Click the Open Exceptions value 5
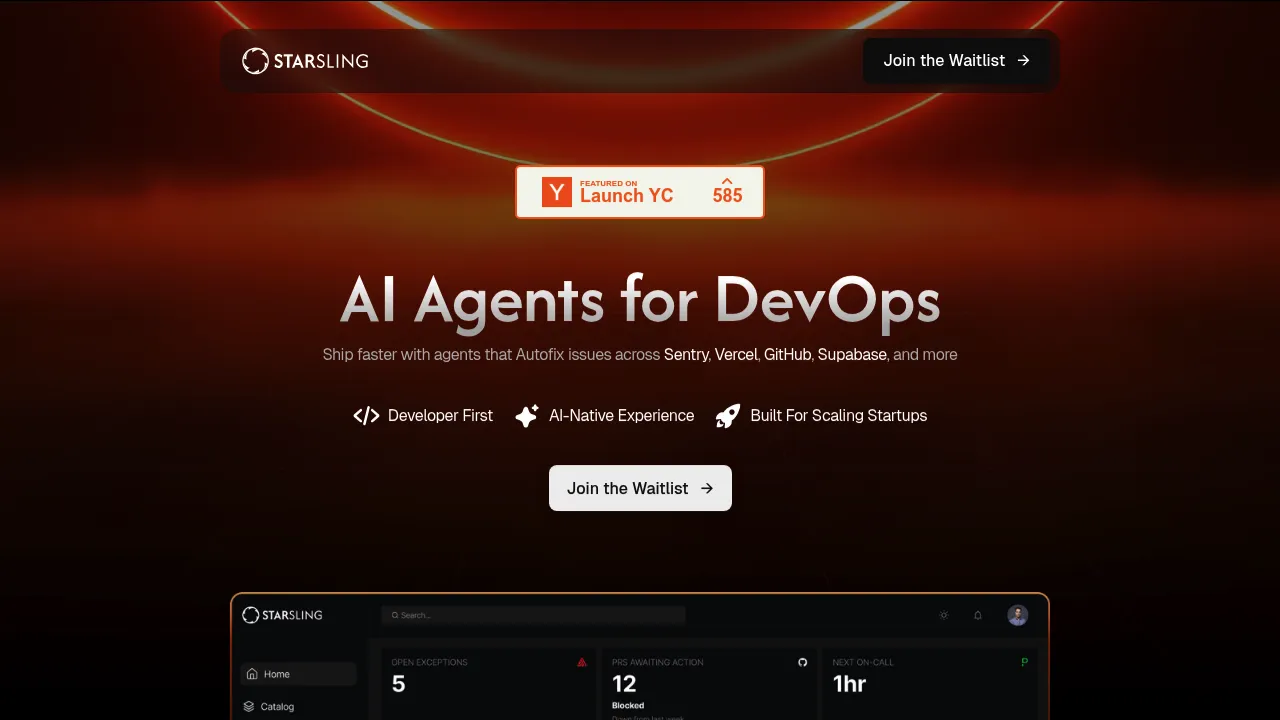Viewport: 1280px width, 720px height. pyautogui.click(x=399, y=684)
